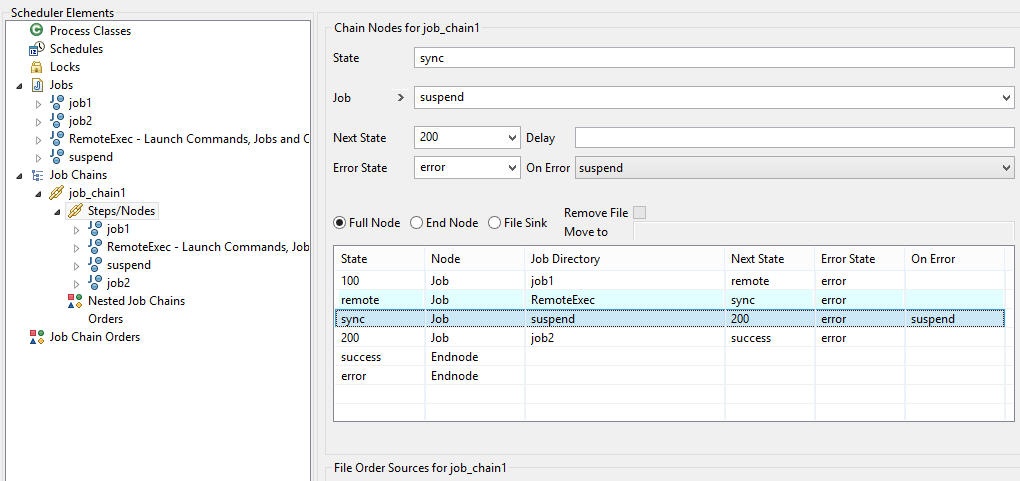Click the Delay input field

(x=794, y=138)
